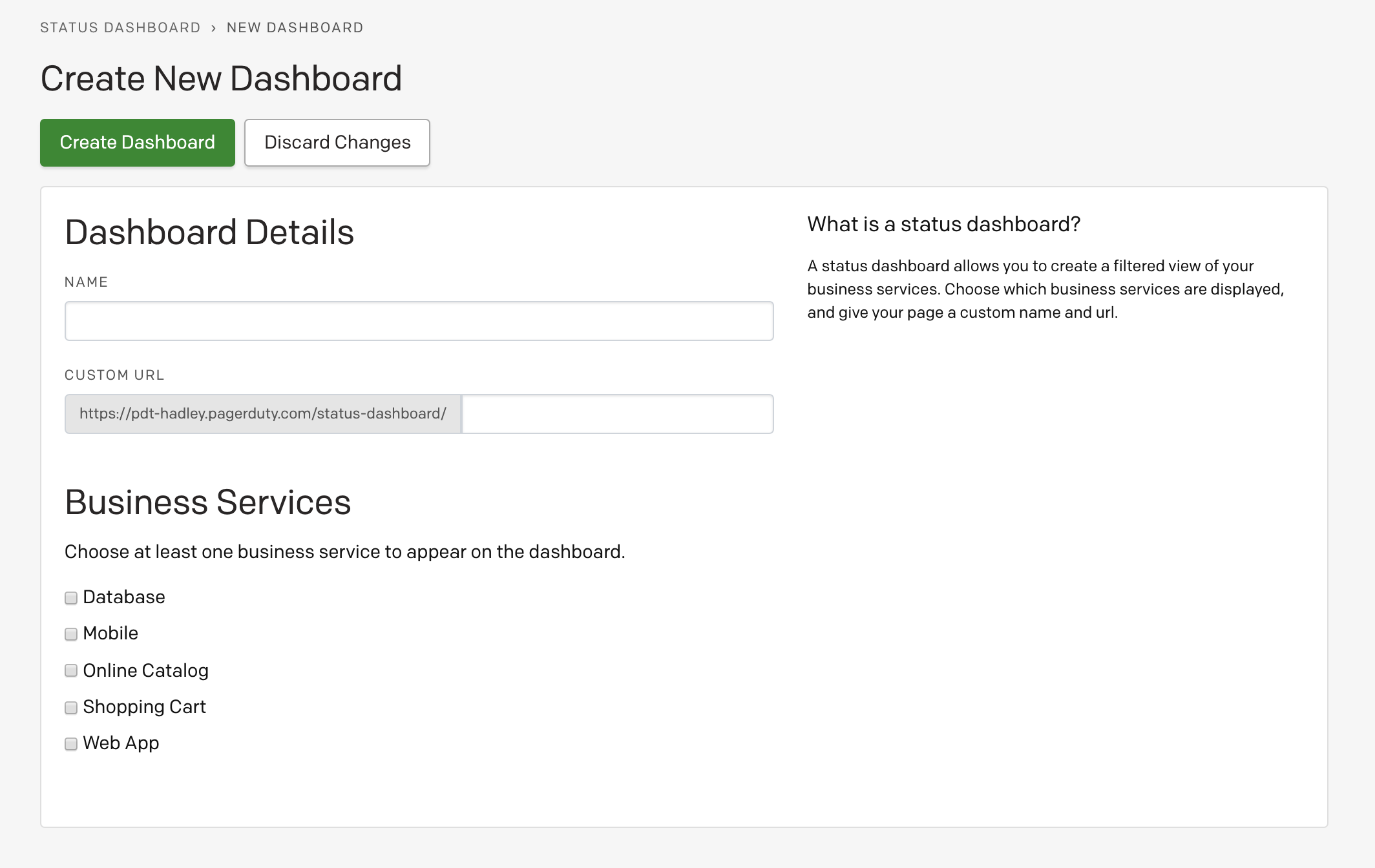
Task: Click the green Create Dashboard button
Action: [x=137, y=143]
